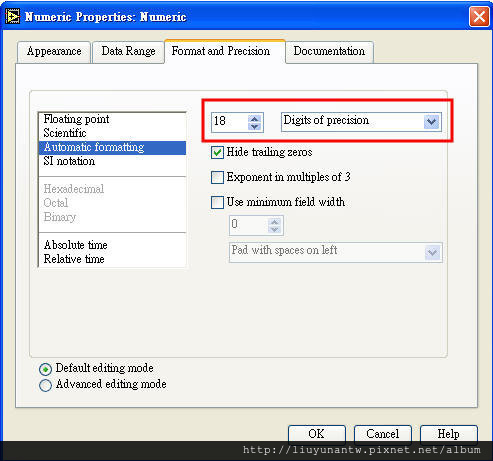The height and width of the screenshot is (461, 493).
Task: Decrement the precision digits value down arrow
Action: click(x=255, y=127)
